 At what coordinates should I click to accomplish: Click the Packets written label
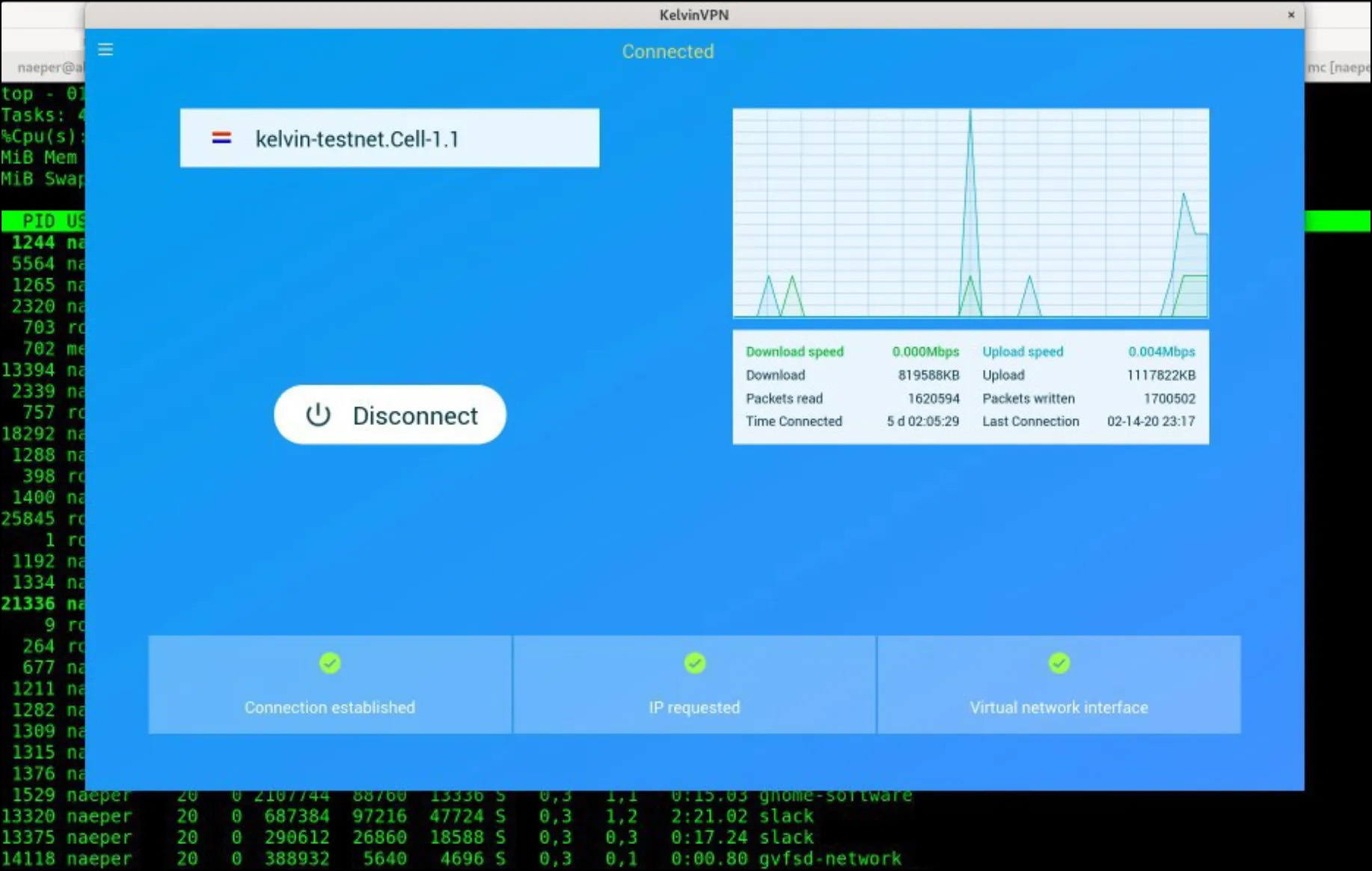pyautogui.click(x=1028, y=399)
